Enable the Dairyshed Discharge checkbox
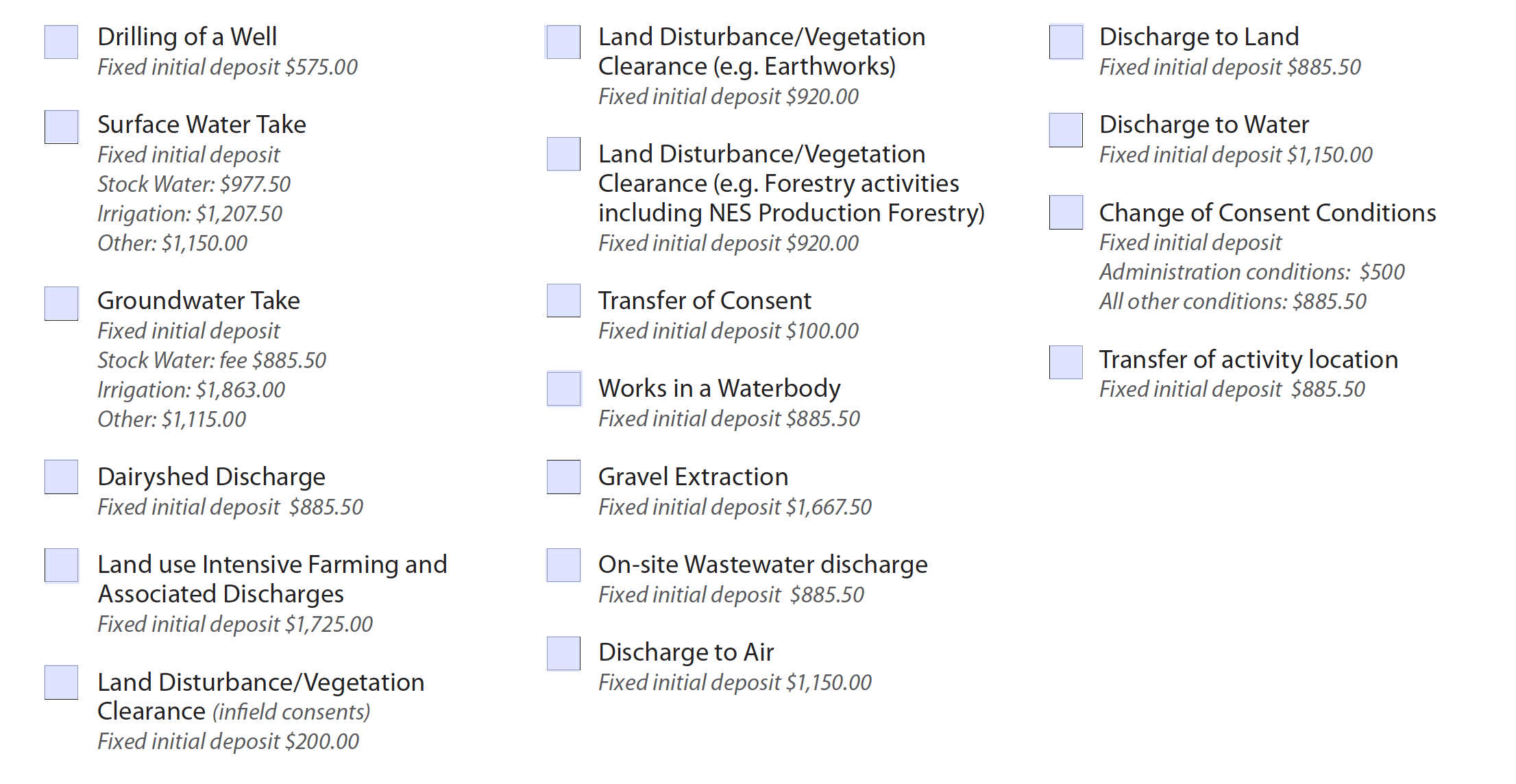Screen dimensions: 1516x784 [x=61, y=477]
